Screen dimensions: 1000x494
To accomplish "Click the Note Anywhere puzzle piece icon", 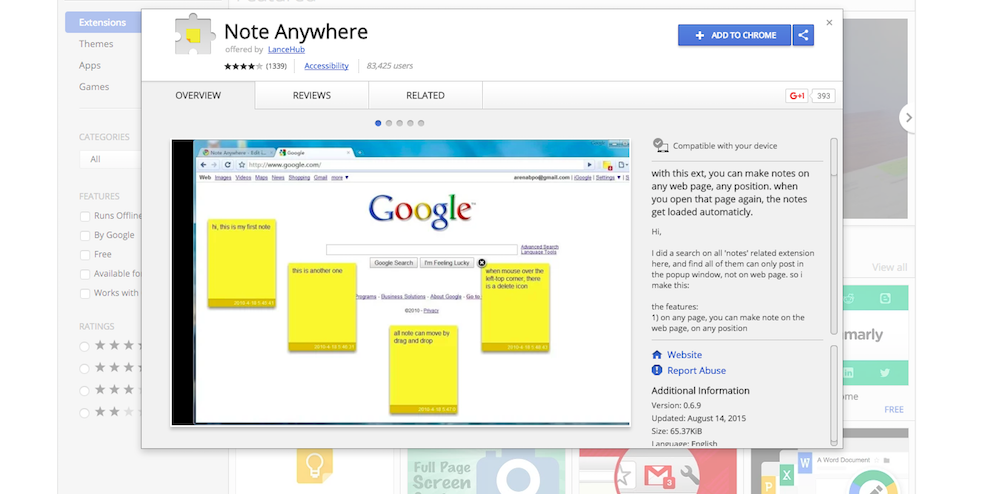I will [x=194, y=38].
